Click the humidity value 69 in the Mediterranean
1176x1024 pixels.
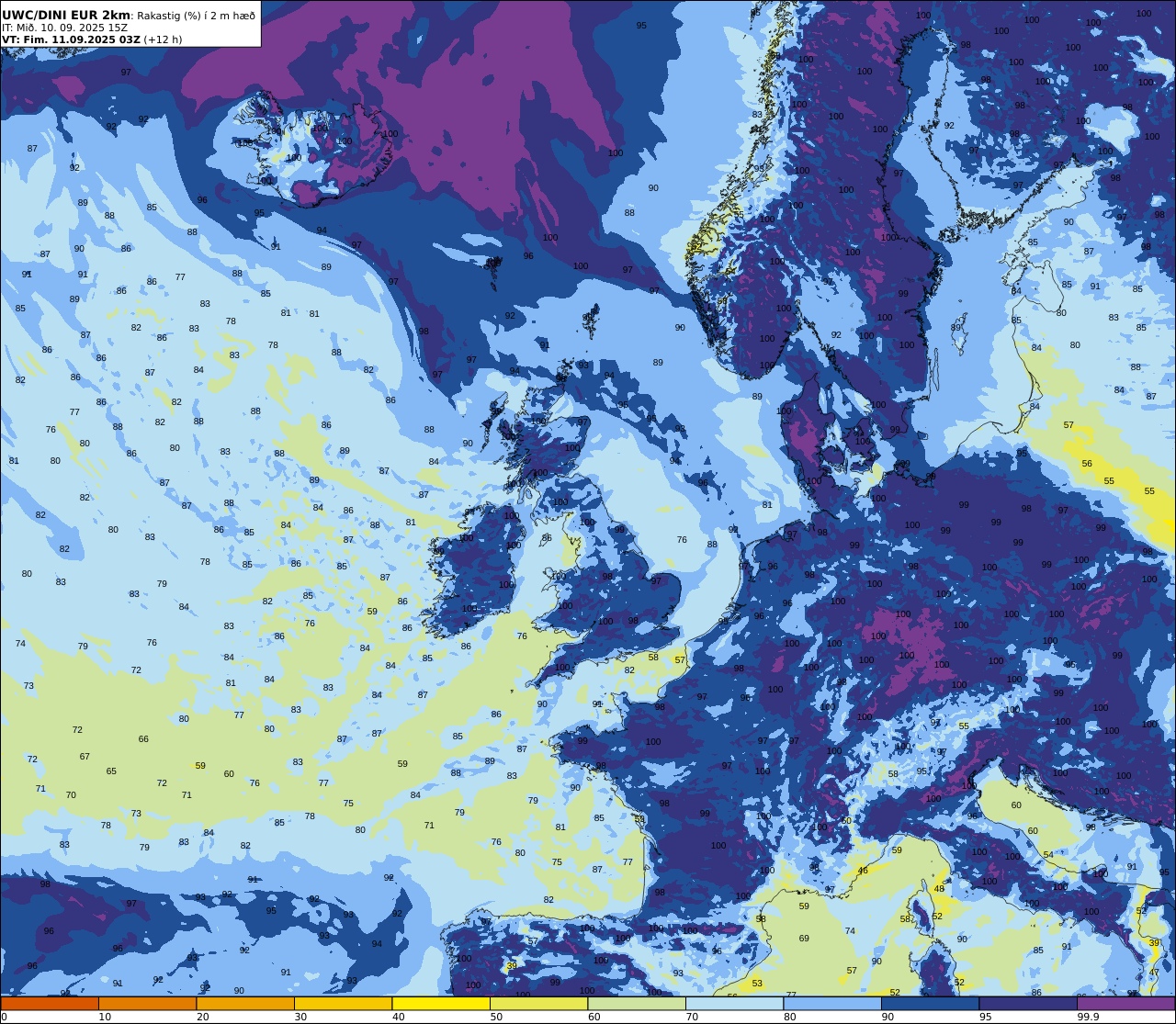coord(804,939)
